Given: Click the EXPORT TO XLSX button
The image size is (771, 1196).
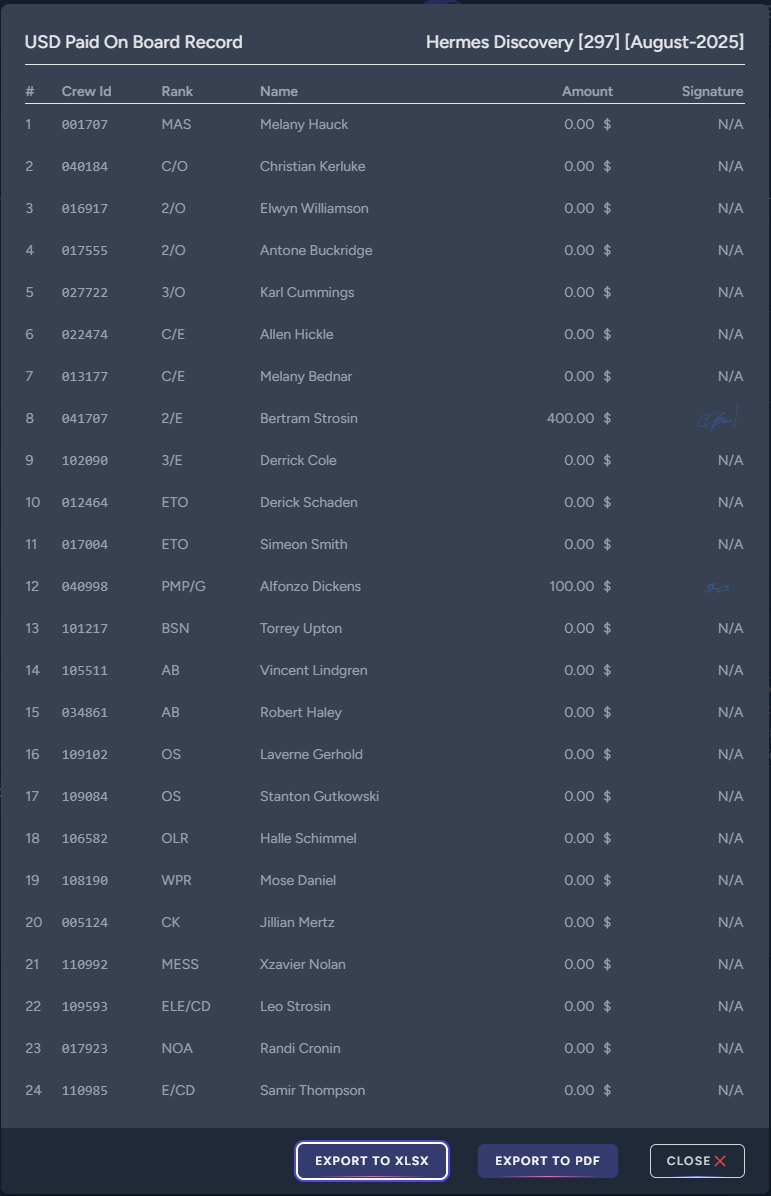Looking at the screenshot, I should point(371,1161).
